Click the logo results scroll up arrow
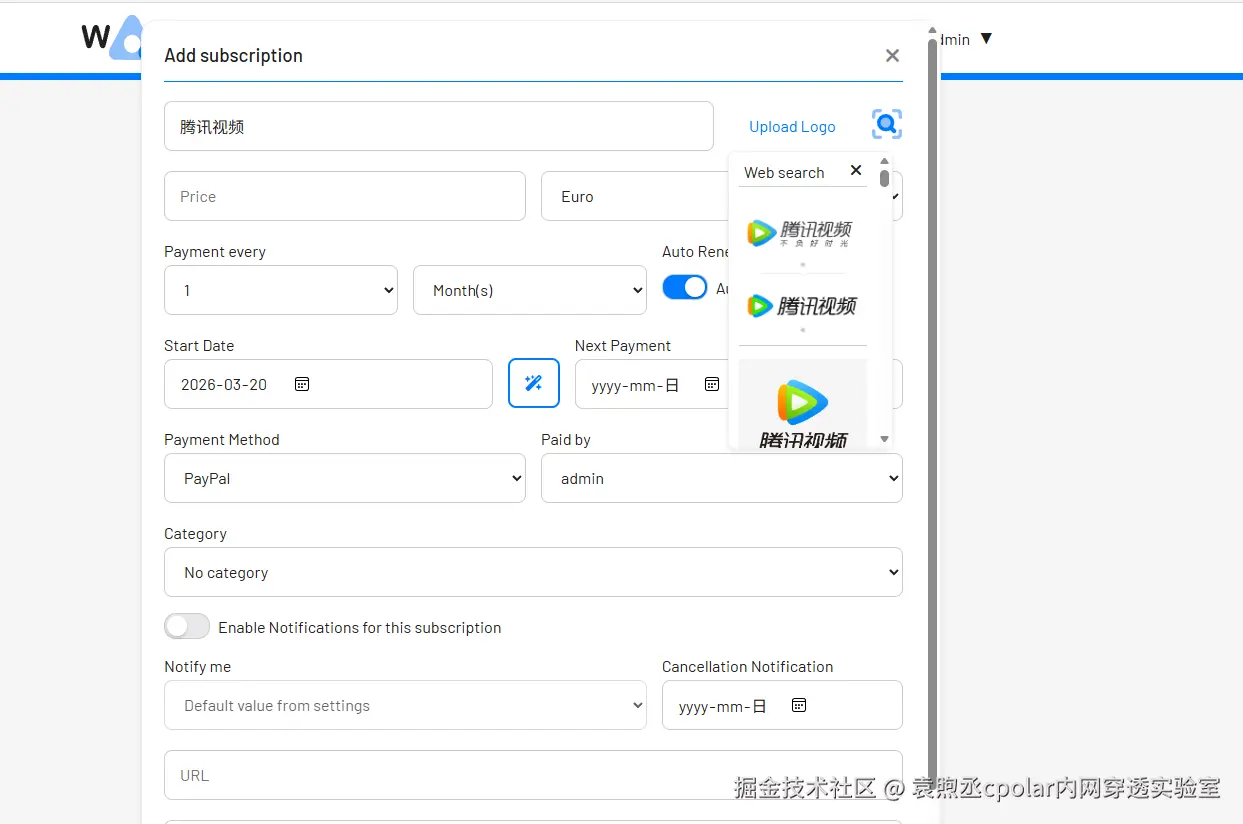 884,160
